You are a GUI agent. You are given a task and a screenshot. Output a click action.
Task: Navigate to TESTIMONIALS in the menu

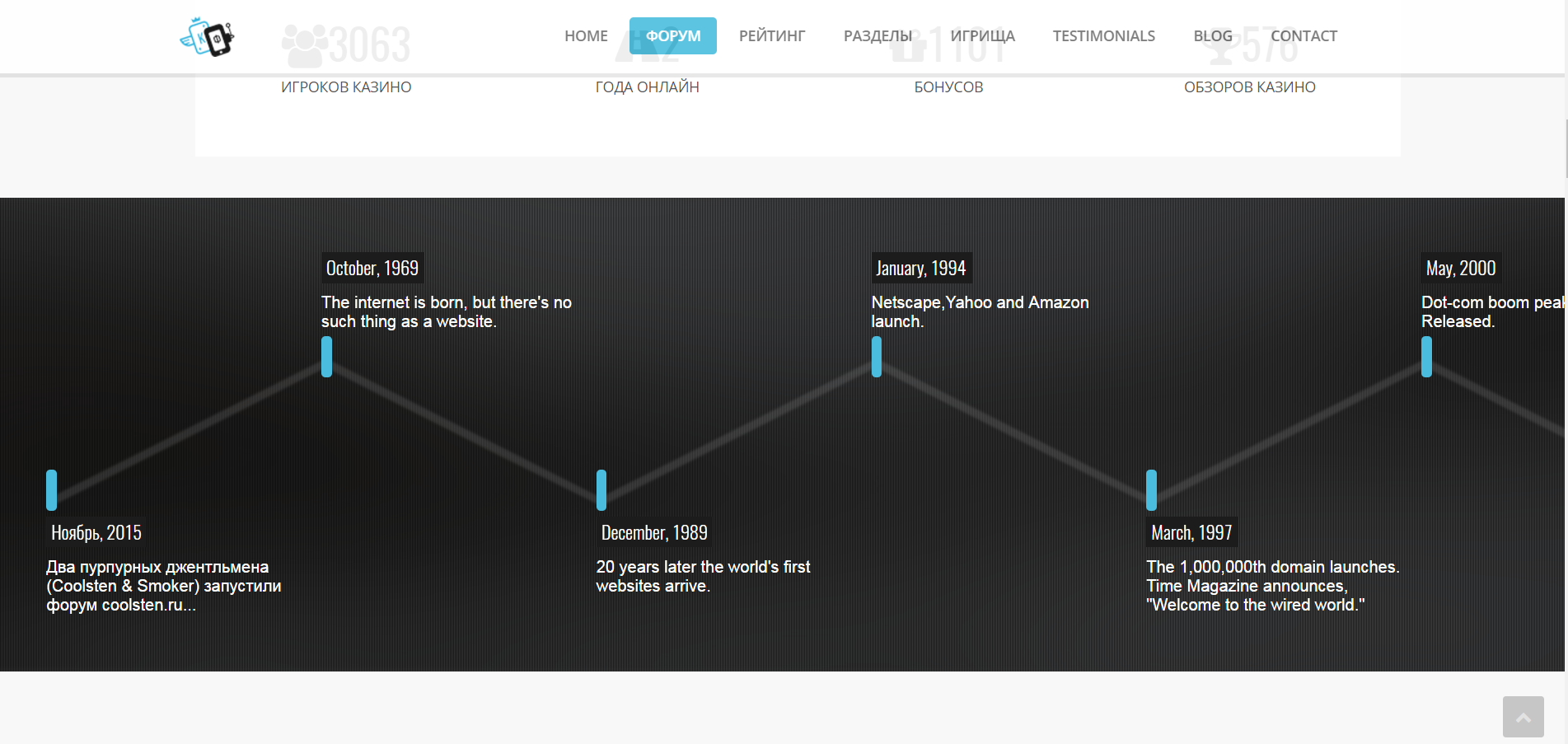click(1104, 36)
